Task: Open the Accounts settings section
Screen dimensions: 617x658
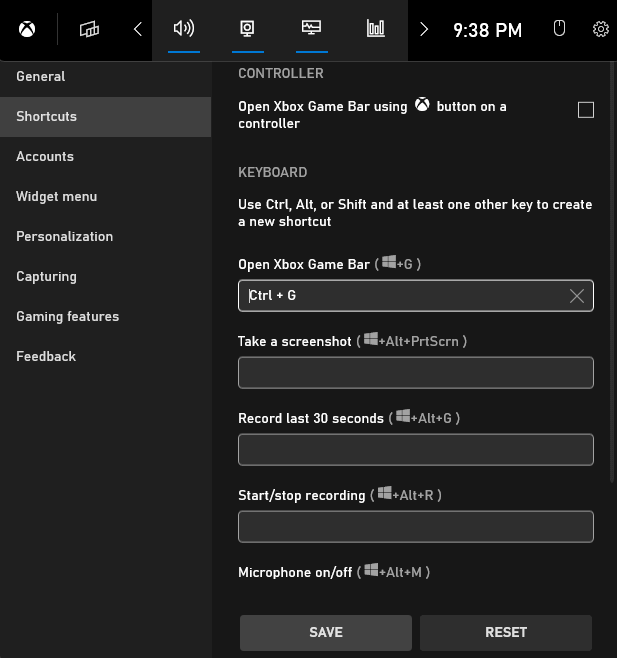Action: pos(105,157)
